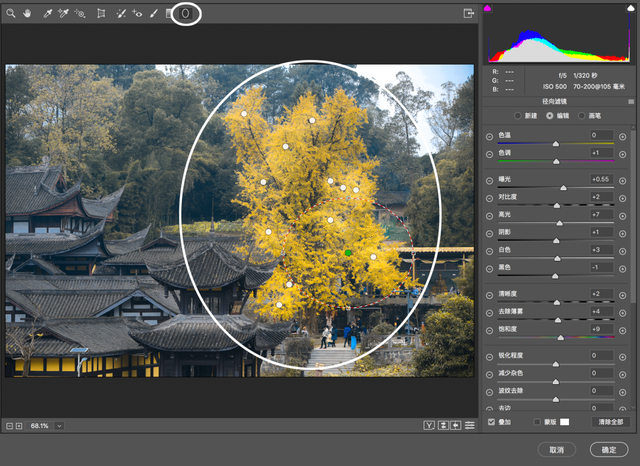The width and height of the screenshot is (640, 466).
Task: Increase 色温 with plus icon
Action: pos(622,137)
